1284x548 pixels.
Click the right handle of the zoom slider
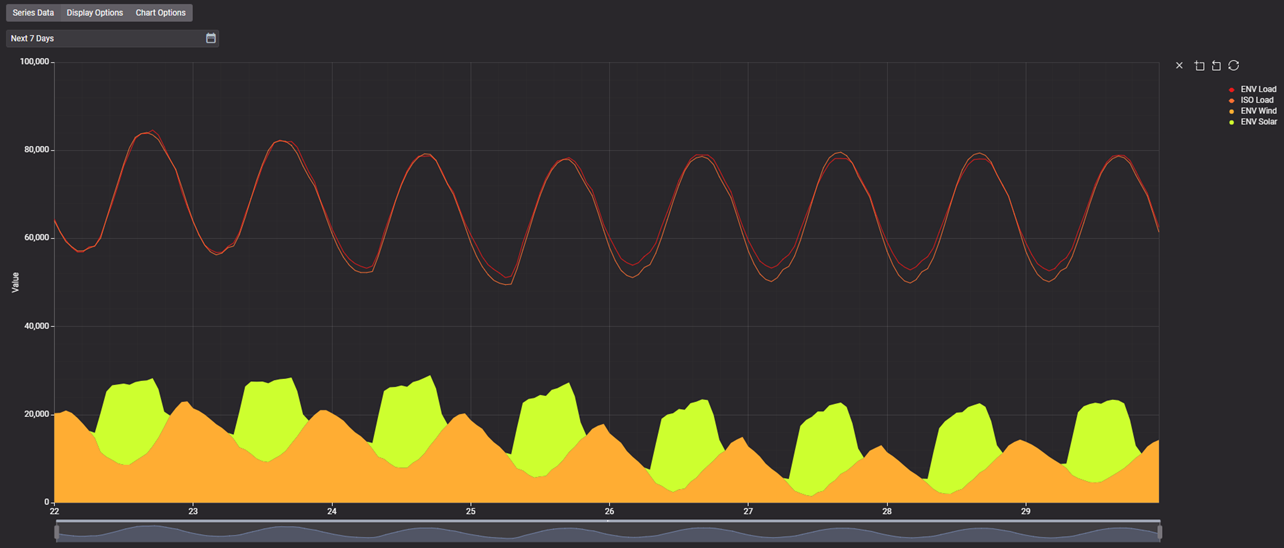(x=1160, y=533)
